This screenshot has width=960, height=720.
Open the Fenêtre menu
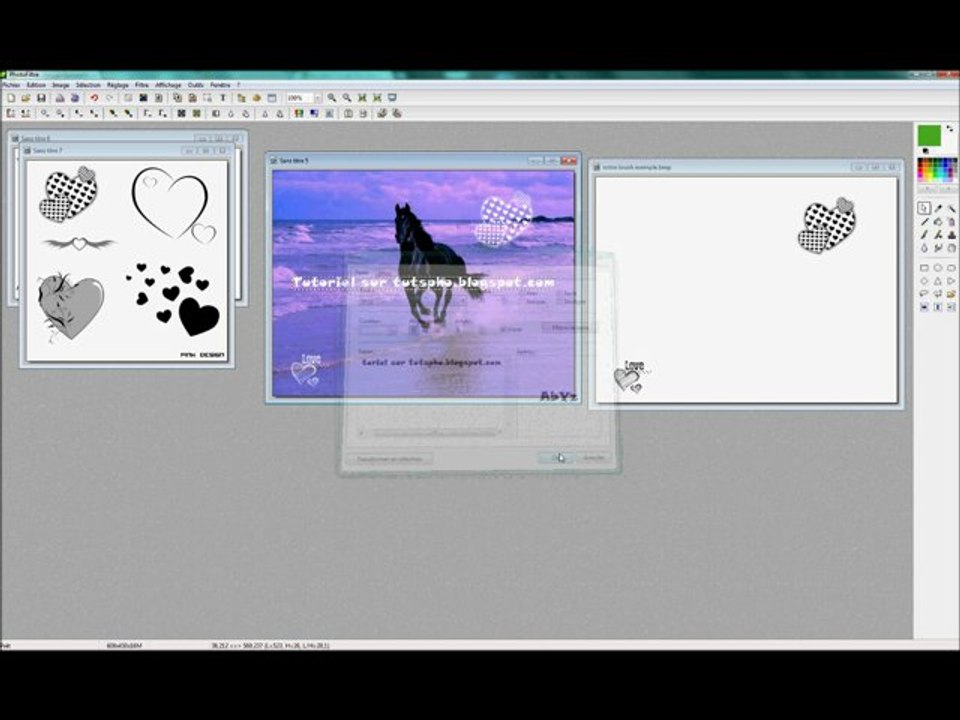tap(220, 85)
